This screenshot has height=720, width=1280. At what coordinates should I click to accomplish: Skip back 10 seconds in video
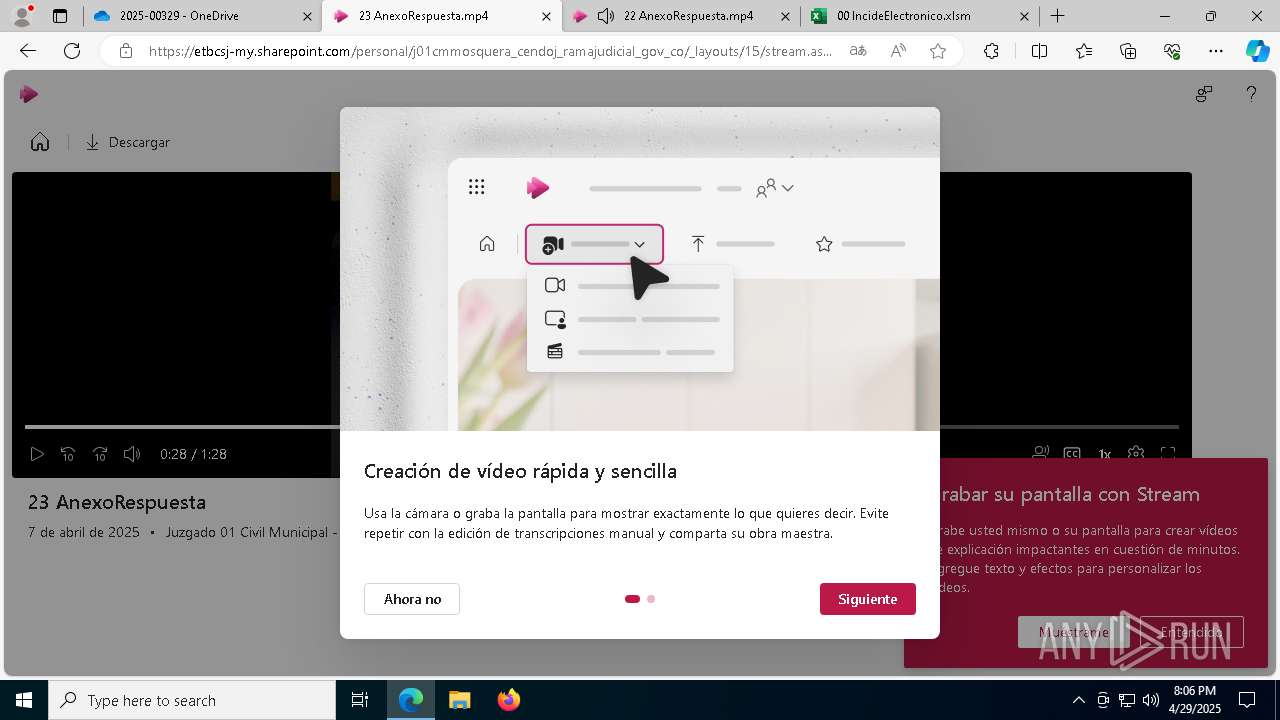68,454
